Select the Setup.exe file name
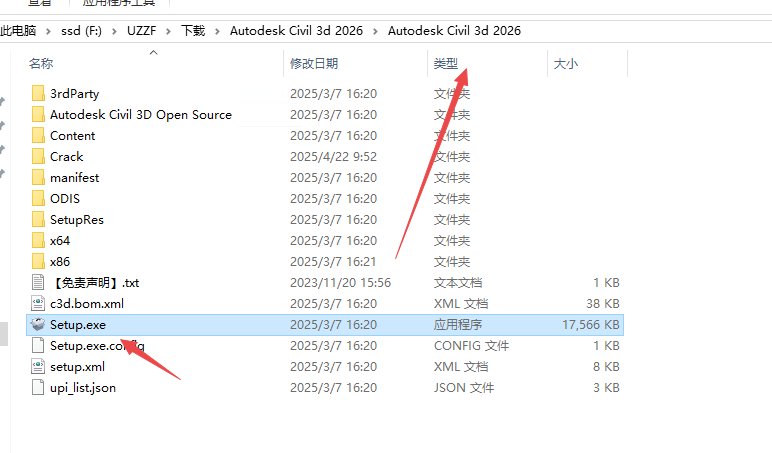The height and width of the screenshot is (453, 772). [x=78, y=324]
